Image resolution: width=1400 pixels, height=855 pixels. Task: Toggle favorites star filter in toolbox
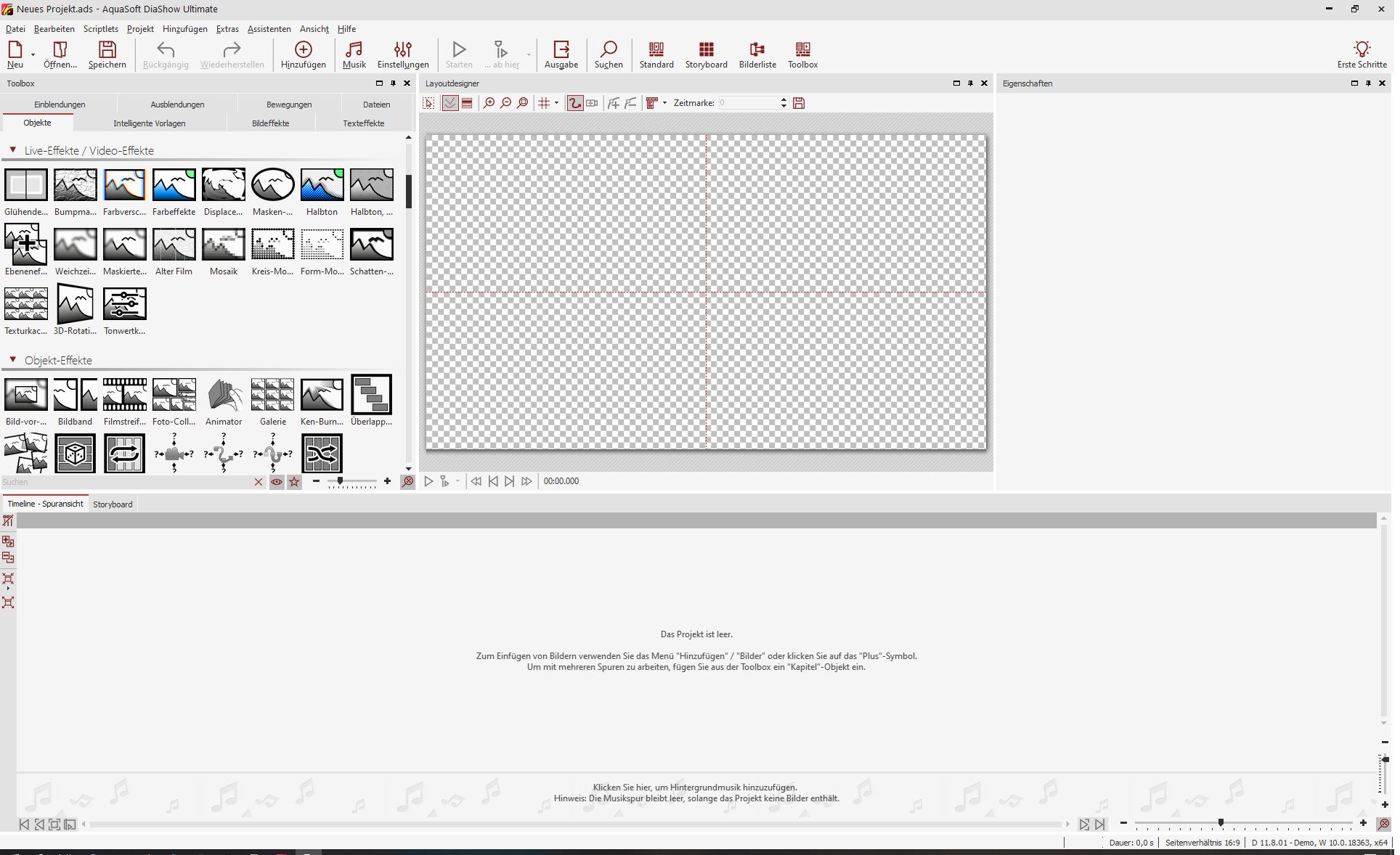(x=294, y=482)
